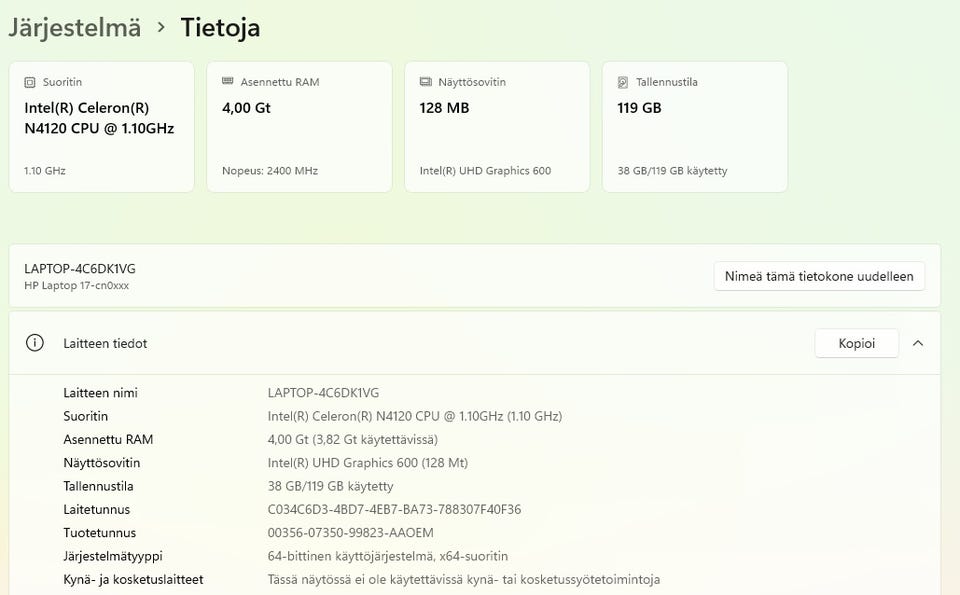The image size is (960, 595).
Task: Click the storage drive icon beside Tallennustila
Action: click(x=623, y=82)
